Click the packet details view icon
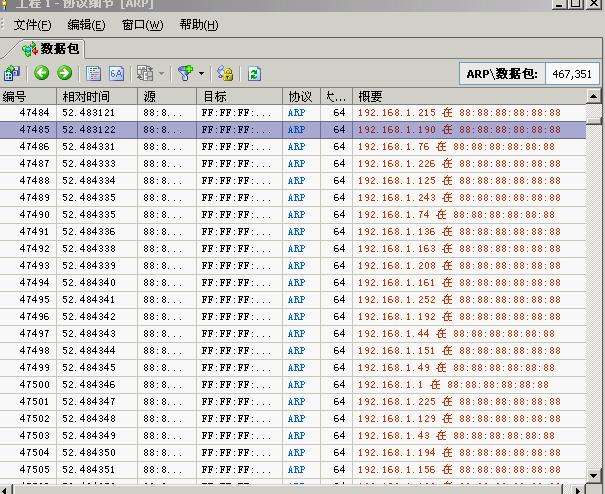The height and width of the screenshot is (494, 605). coord(94,73)
